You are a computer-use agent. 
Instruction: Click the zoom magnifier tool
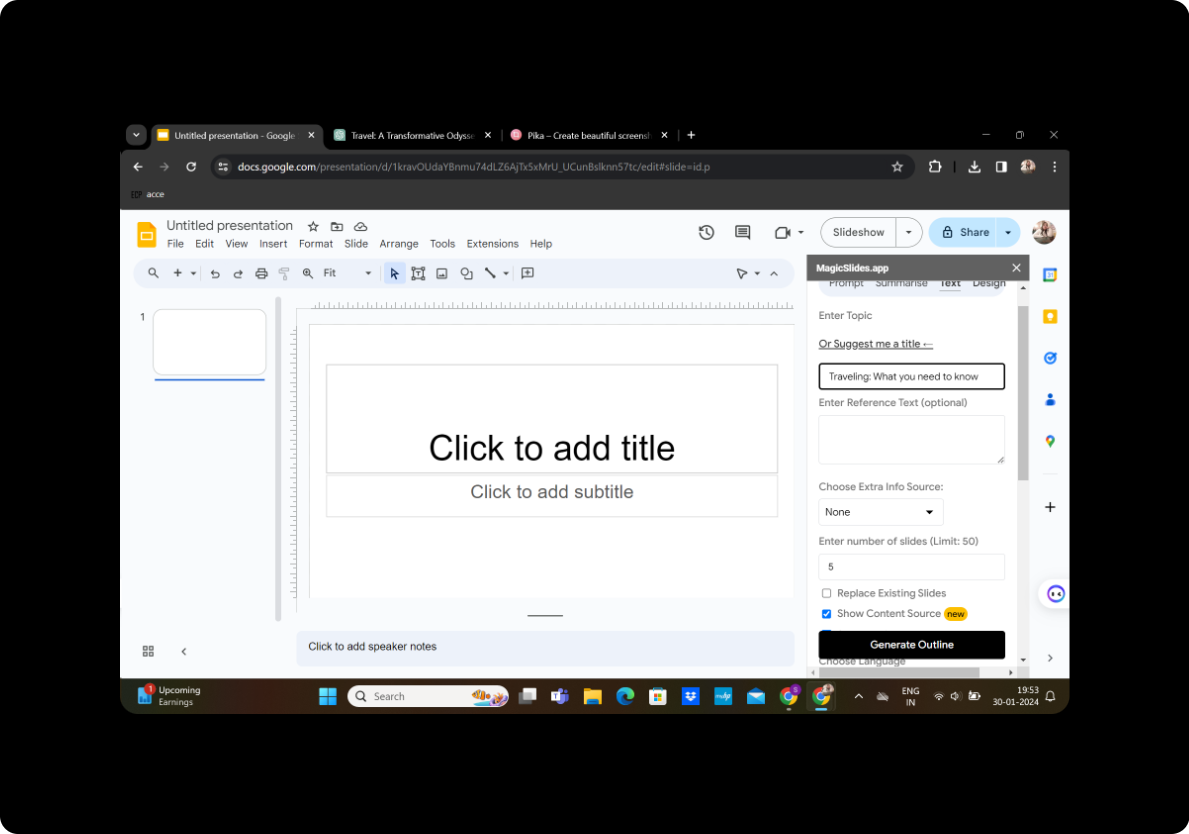(x=308, y=274)
